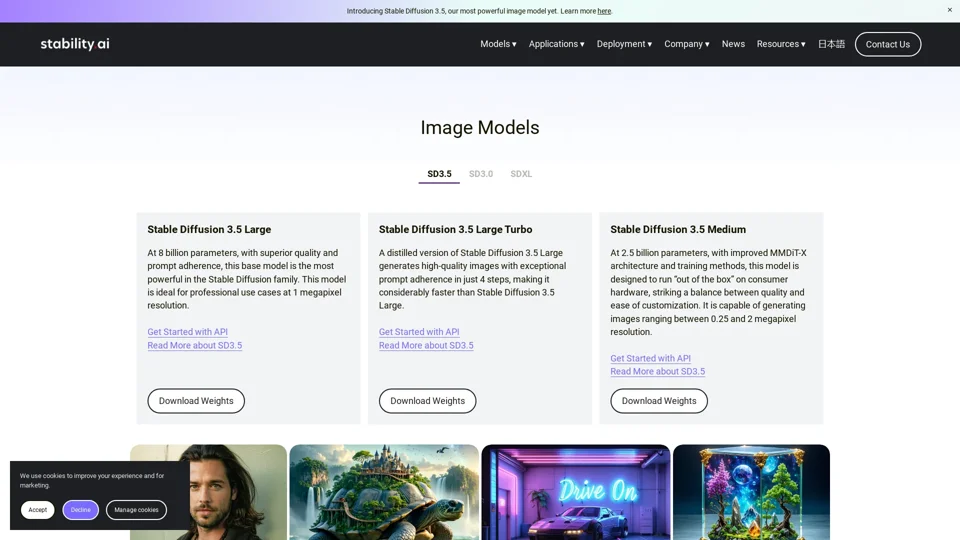Click the 'Stable Diffusion 3.5 Medium' heading
The width and height of the screenshot is (960, 540).
pos(678,230)
